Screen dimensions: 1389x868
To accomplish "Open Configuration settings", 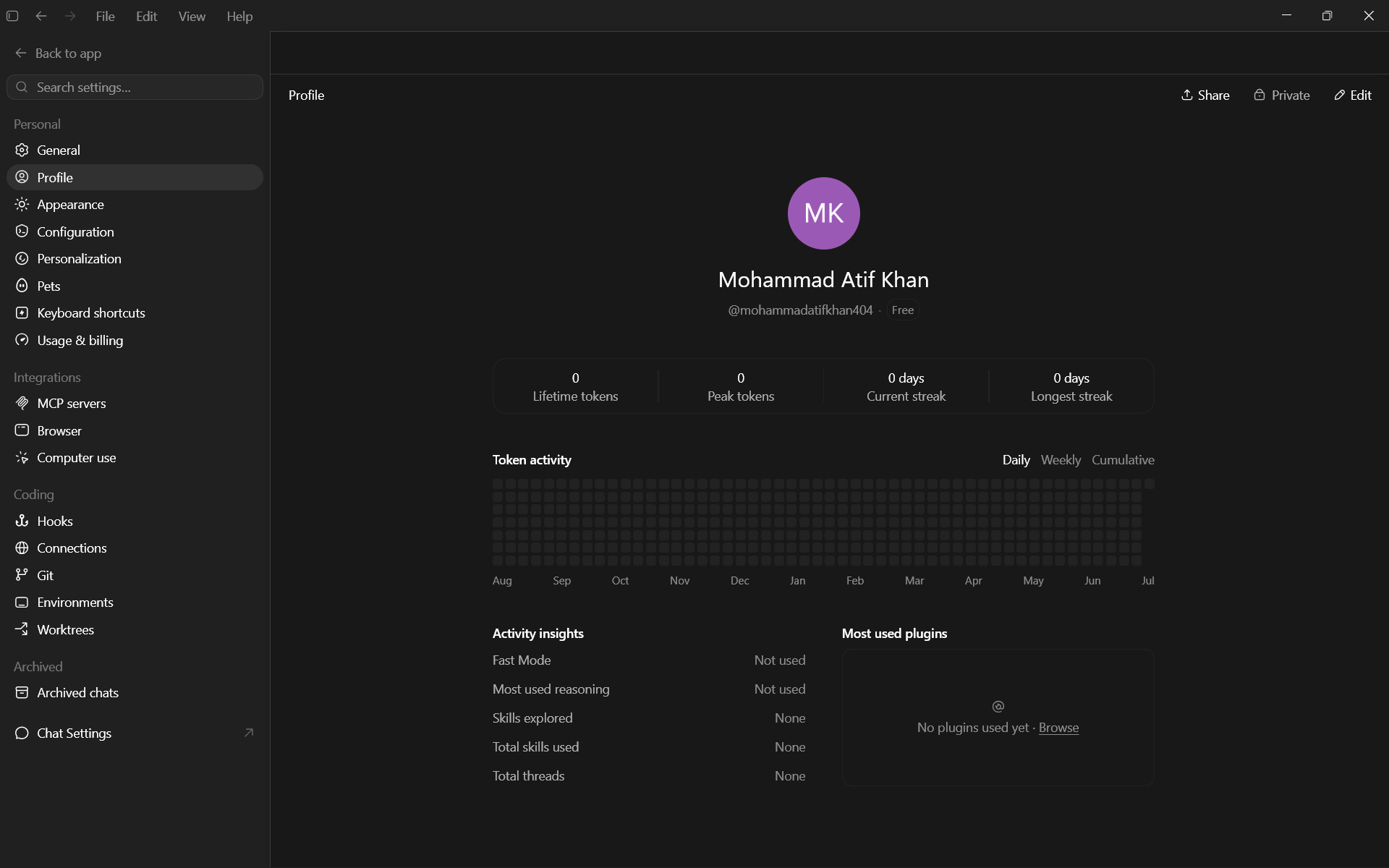I will (135, 231).
